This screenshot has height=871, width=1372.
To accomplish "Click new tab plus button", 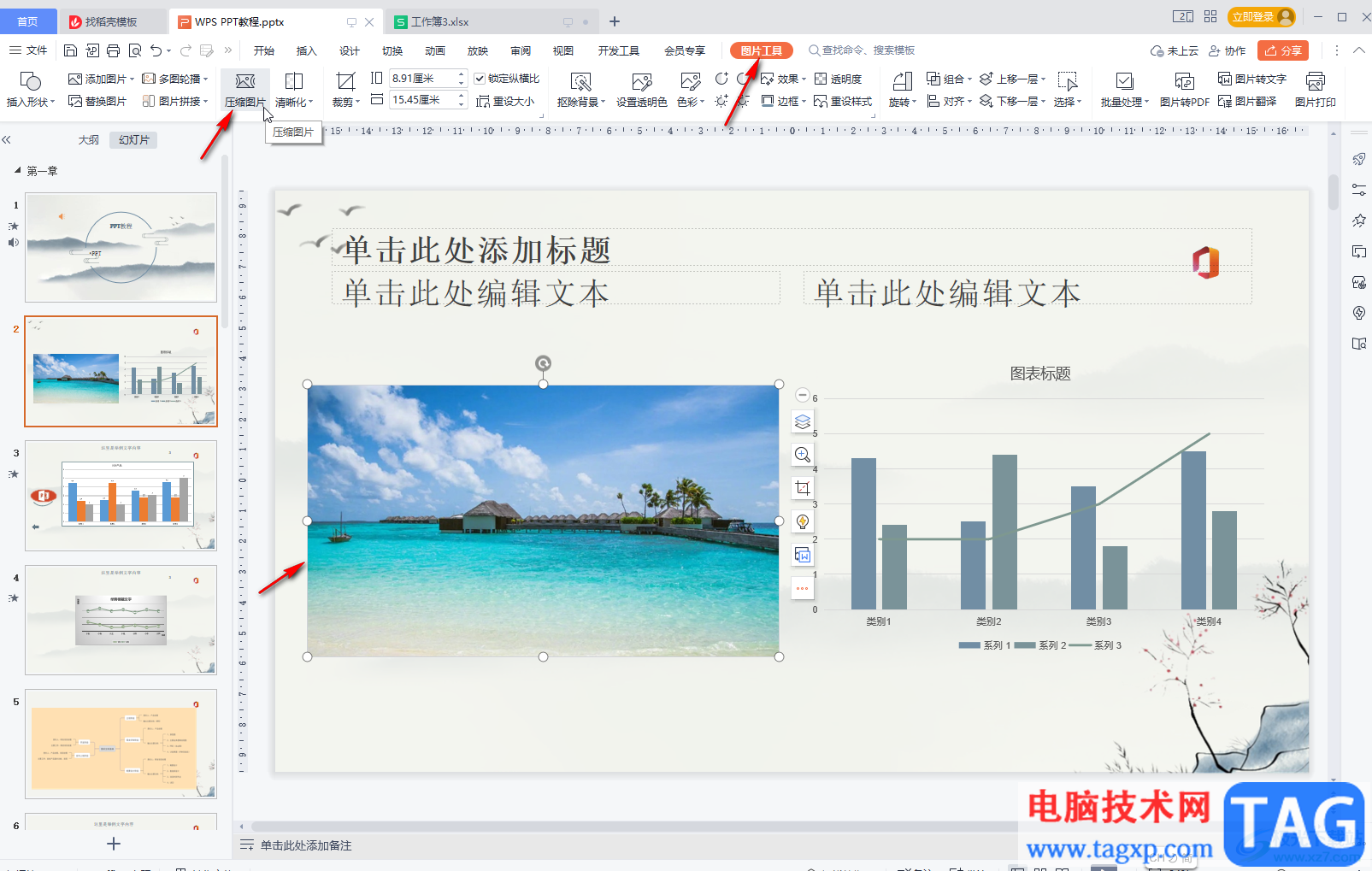I will (614, 21).
